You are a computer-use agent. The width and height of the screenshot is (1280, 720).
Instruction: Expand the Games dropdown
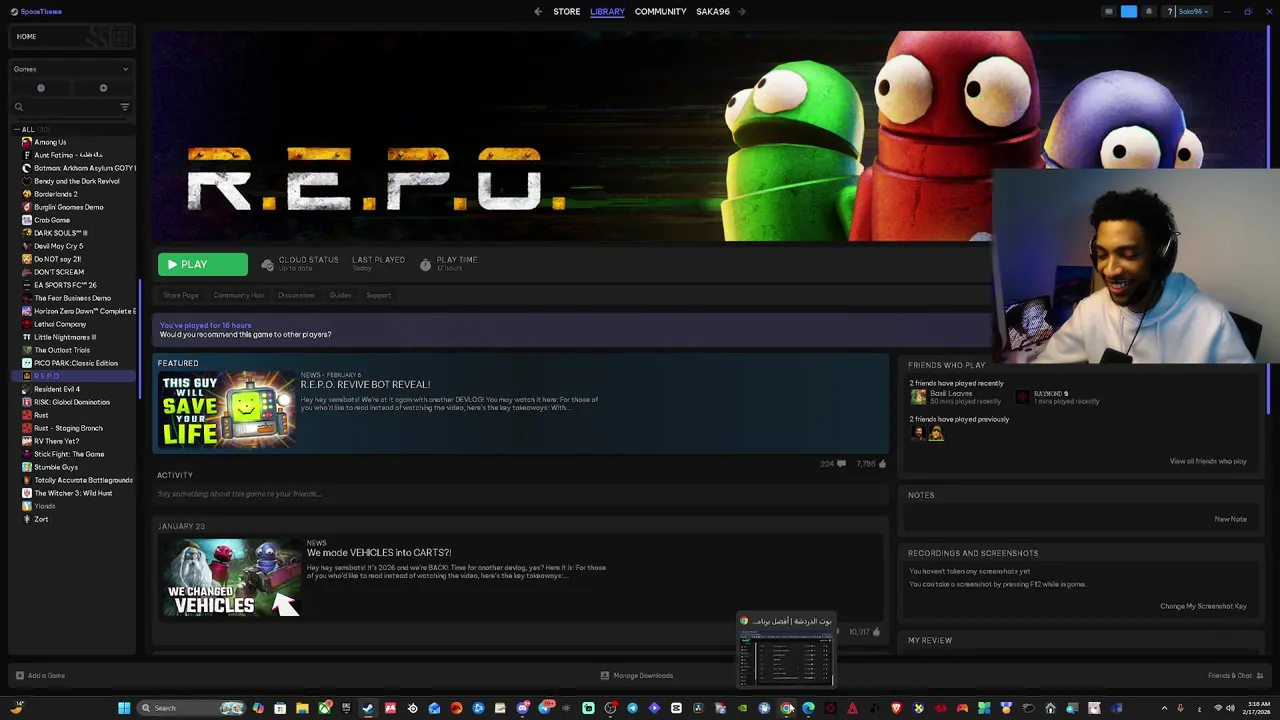coord(70,69)
